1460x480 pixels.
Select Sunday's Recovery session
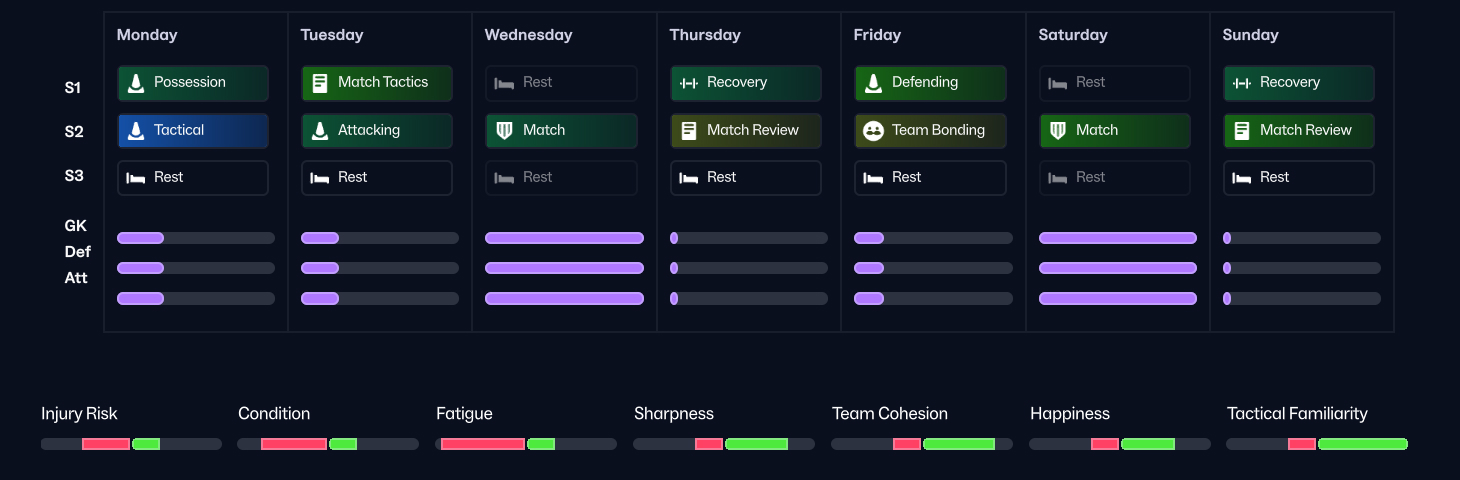tap(1298, 83)
